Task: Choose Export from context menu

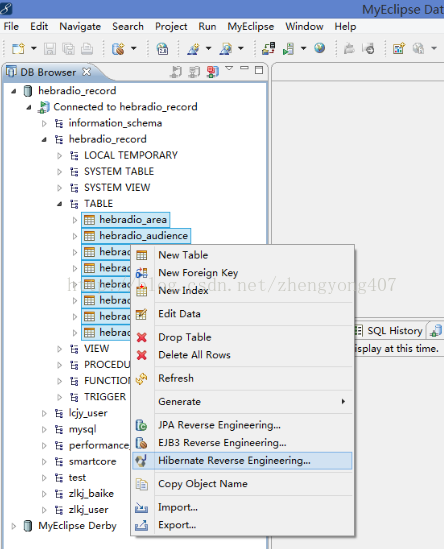Action: pos(242,525)
